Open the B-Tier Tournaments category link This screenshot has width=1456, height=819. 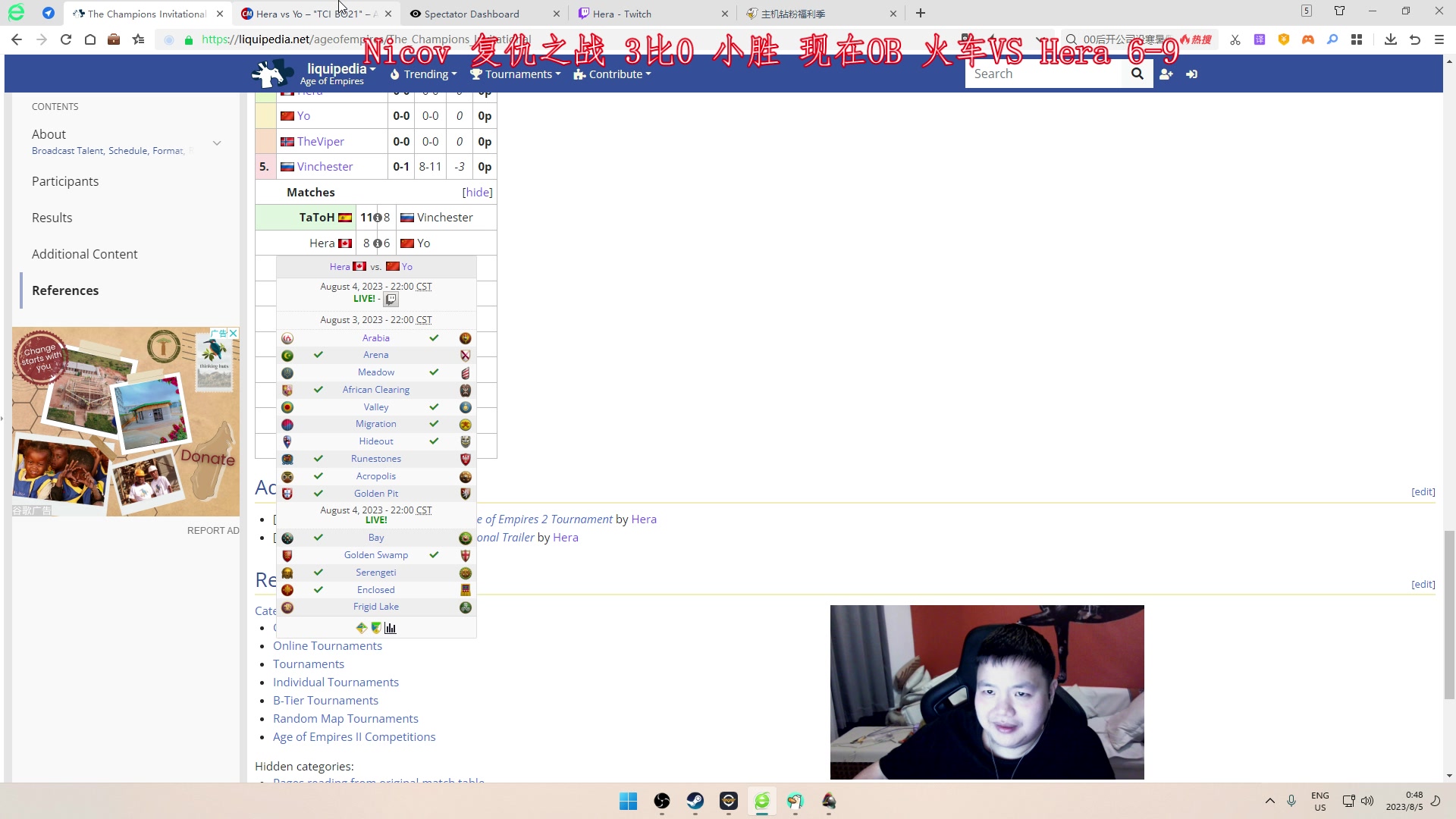pyautogui.click(x=325, y=701)
